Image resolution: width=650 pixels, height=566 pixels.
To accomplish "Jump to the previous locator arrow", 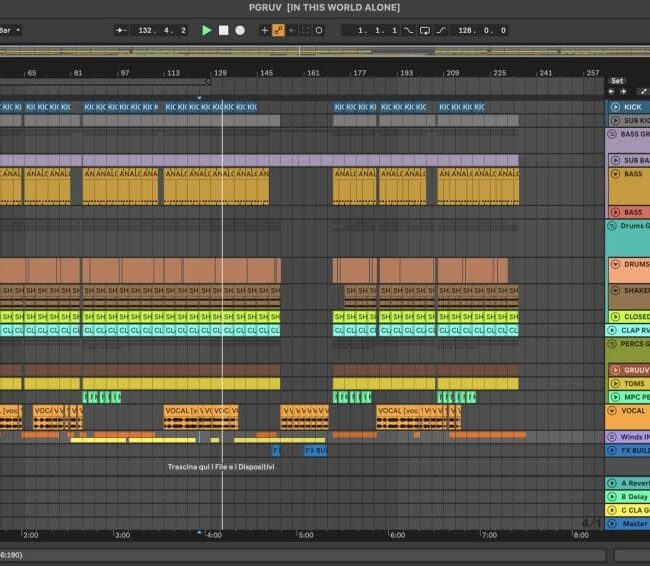I will click(611, 91).
